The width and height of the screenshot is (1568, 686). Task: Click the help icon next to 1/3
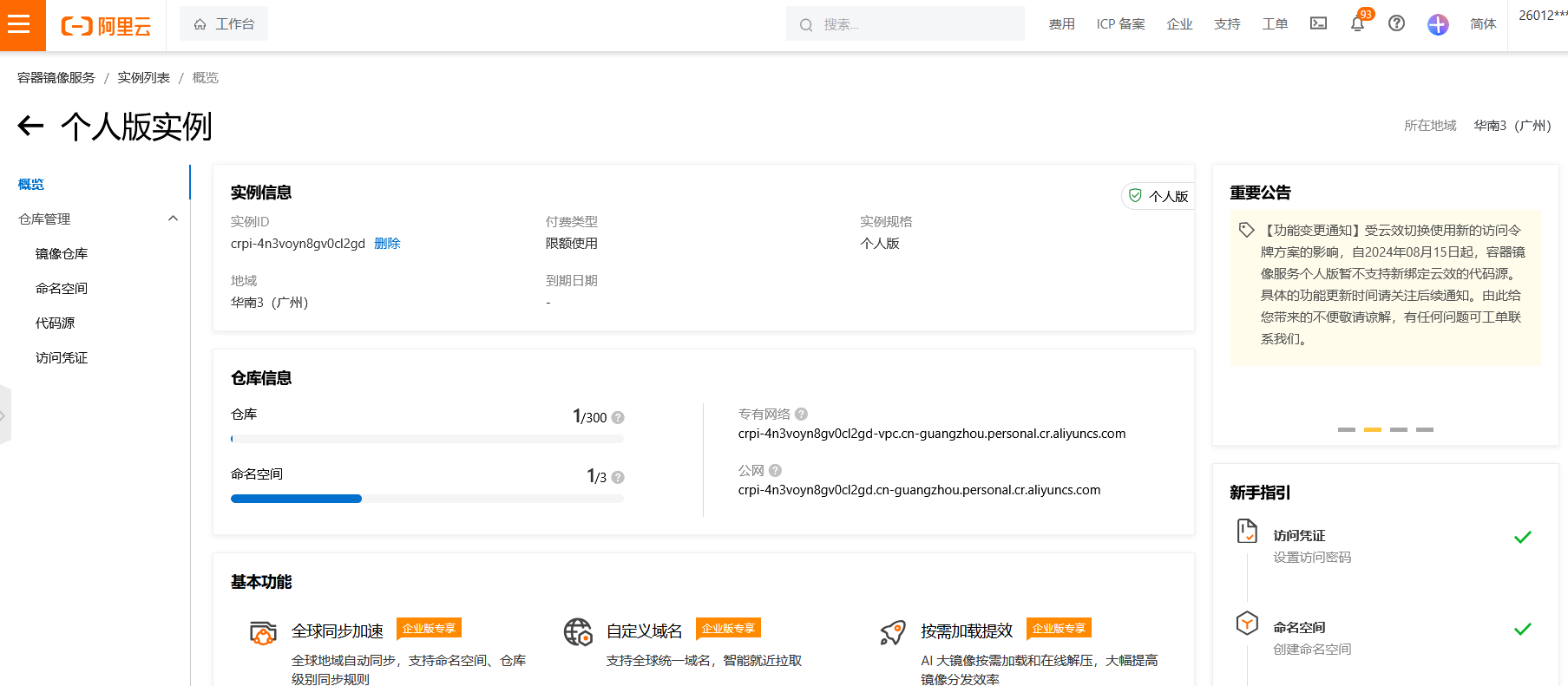coord(618,477)
